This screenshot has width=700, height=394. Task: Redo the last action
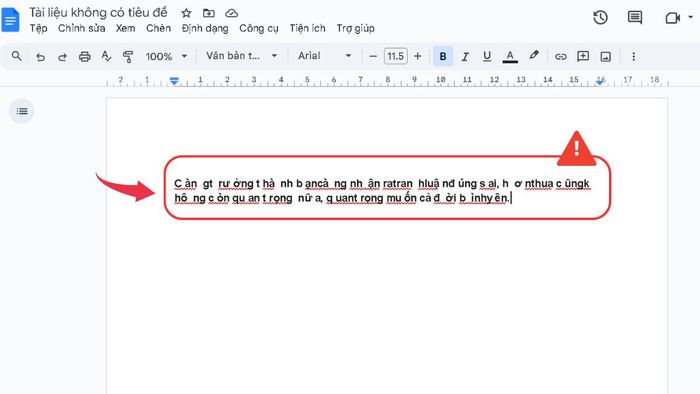pos(62,57)
